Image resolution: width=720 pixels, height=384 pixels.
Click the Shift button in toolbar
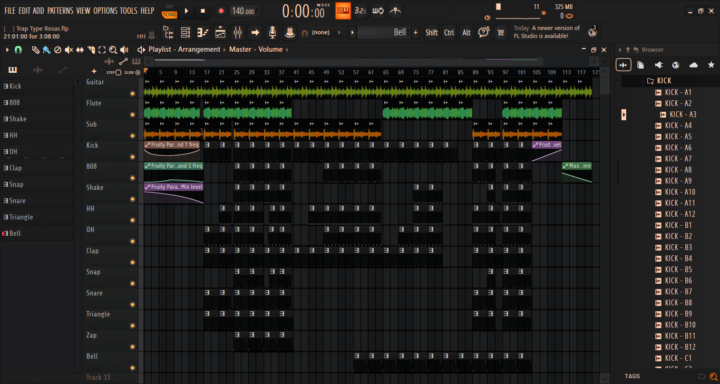[x=432, y=33]
